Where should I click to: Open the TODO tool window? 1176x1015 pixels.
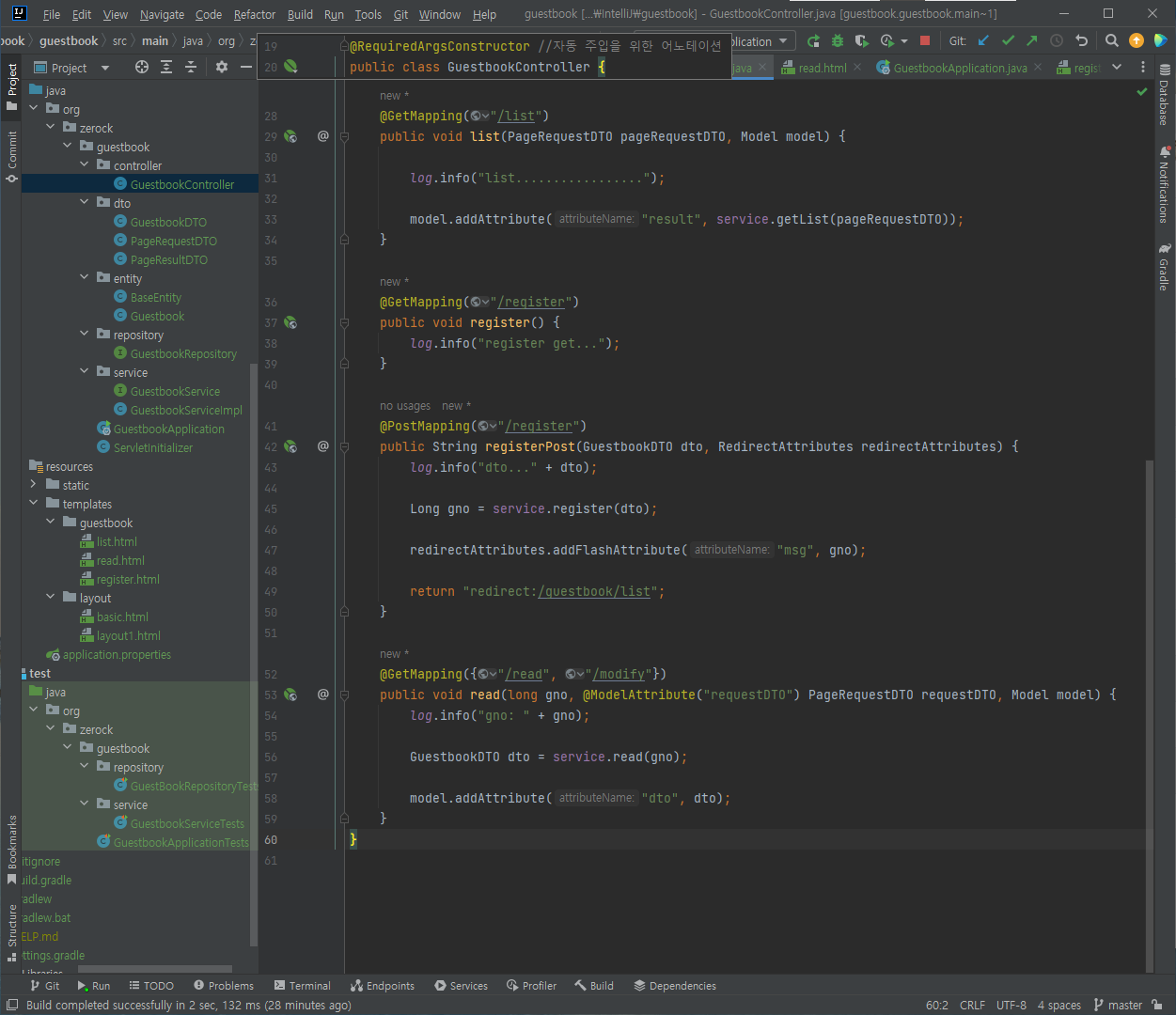tap(151, 986)
